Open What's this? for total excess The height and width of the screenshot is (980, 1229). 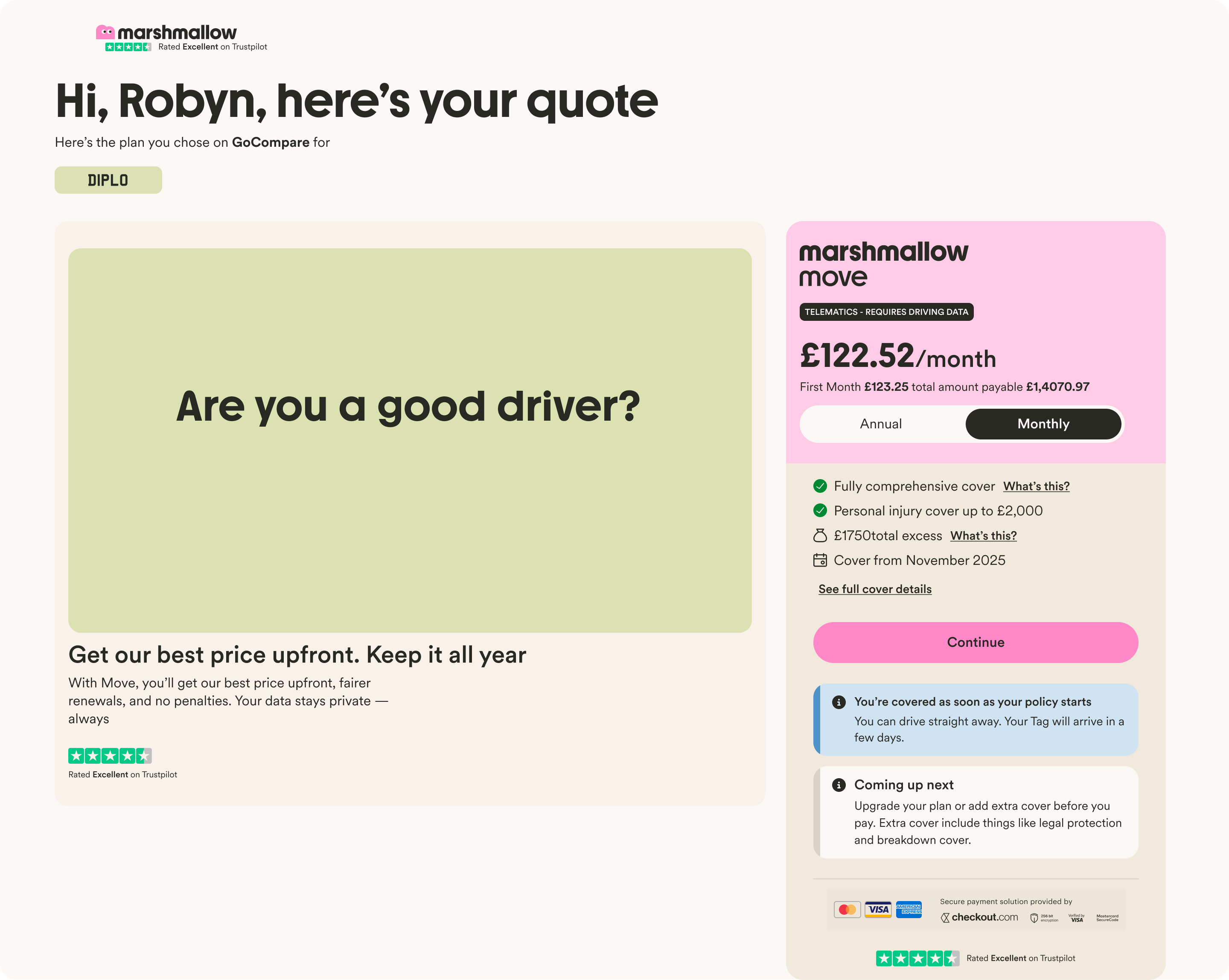pos(983,535)
